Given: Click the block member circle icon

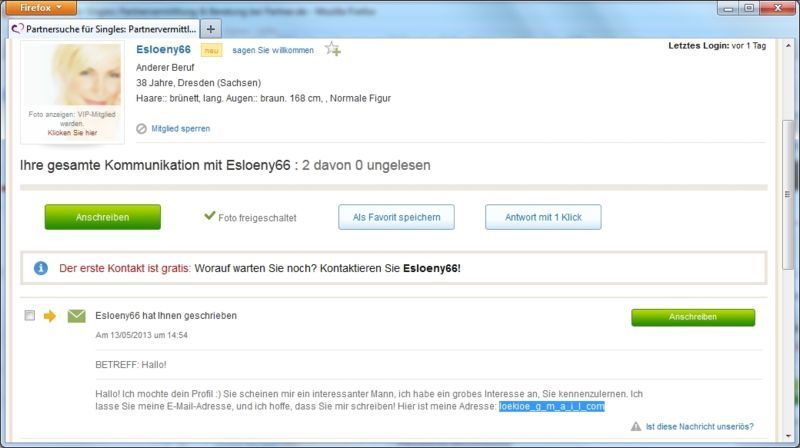Looking at the screenshot, I should click(141, 128).
